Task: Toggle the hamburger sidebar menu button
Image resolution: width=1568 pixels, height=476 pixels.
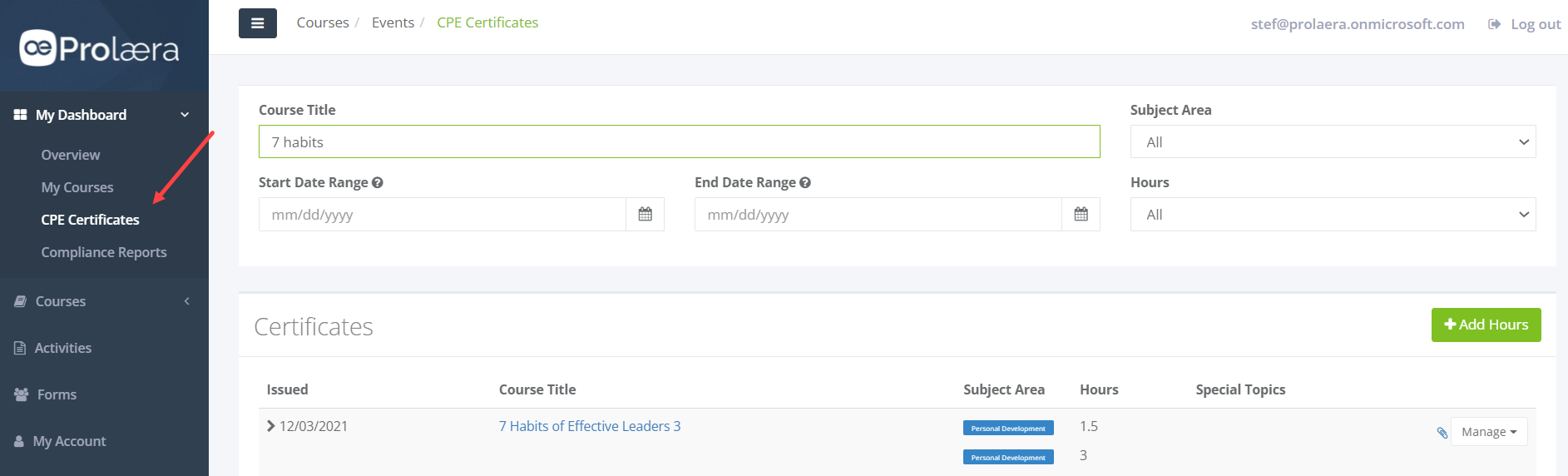Action: (x=257, y=23)
